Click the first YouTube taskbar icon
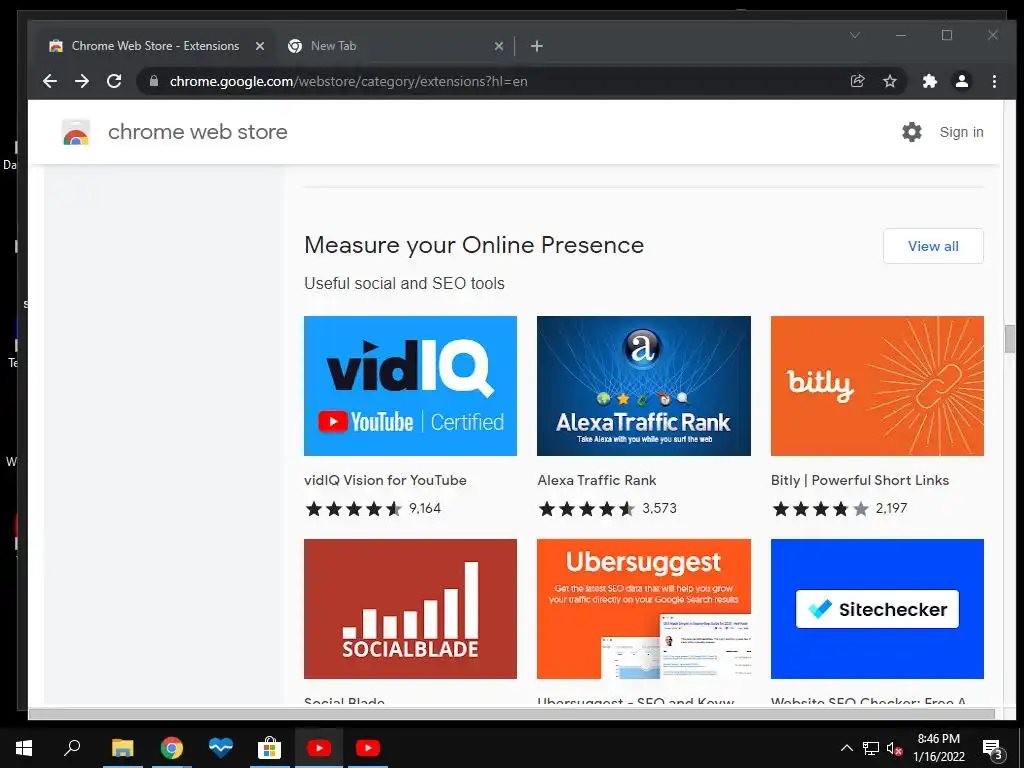The width and height of the screenshot is (1024, 768). tap(319, 748)
